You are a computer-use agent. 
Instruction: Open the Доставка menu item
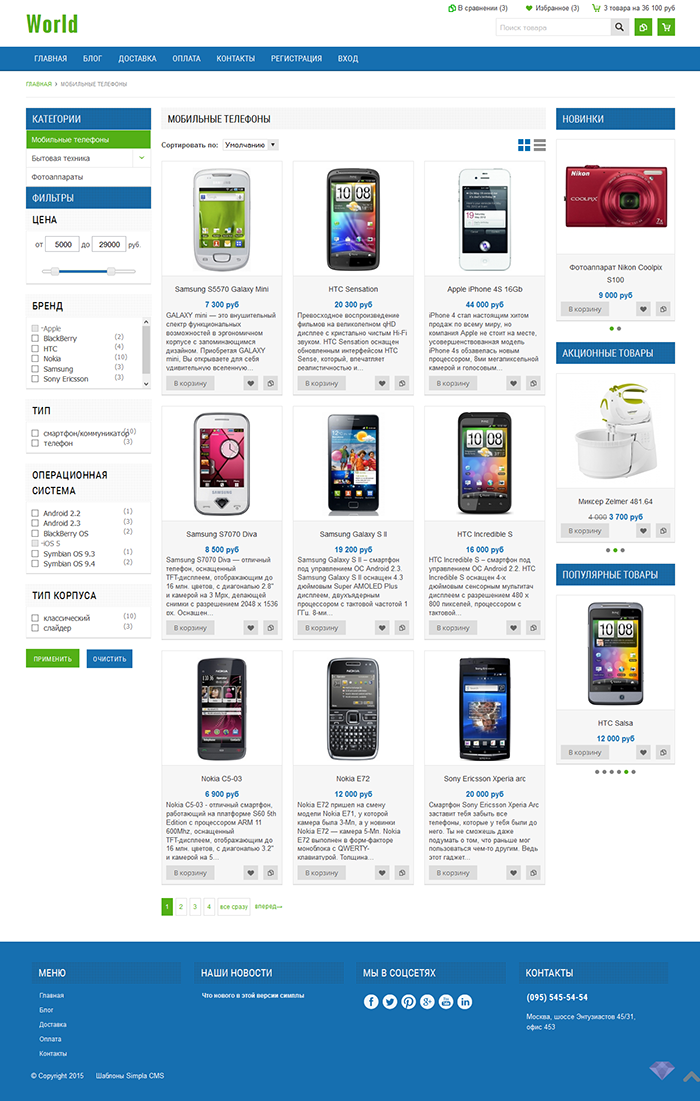137,58
